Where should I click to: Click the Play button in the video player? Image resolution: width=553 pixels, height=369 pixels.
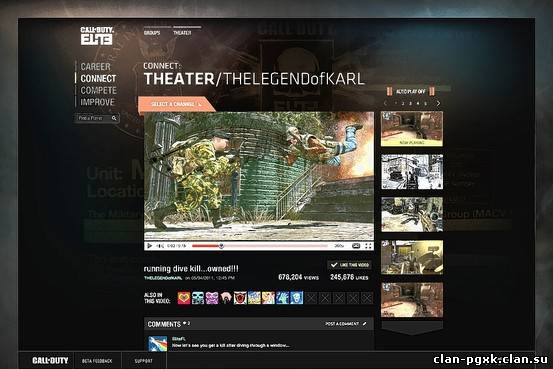click(x=150, y=246)
